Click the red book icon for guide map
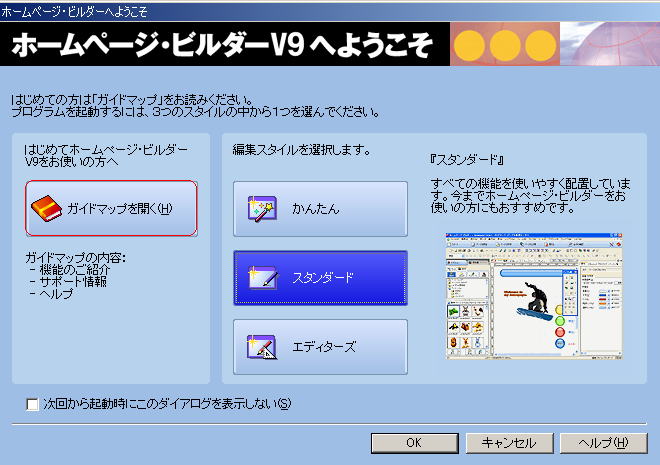The height and width of the screenshot is (465, 660). tap(47, 209)
